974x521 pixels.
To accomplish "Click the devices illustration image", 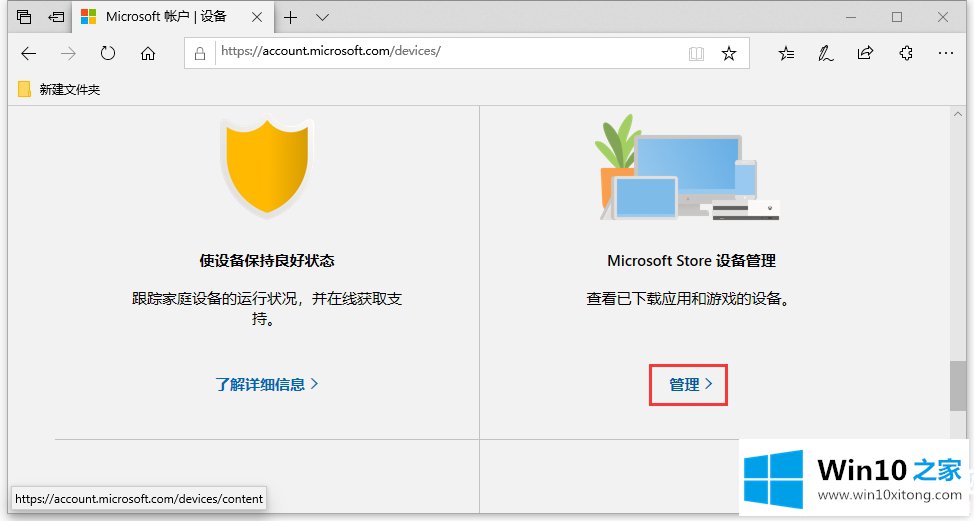I will 686,168.
